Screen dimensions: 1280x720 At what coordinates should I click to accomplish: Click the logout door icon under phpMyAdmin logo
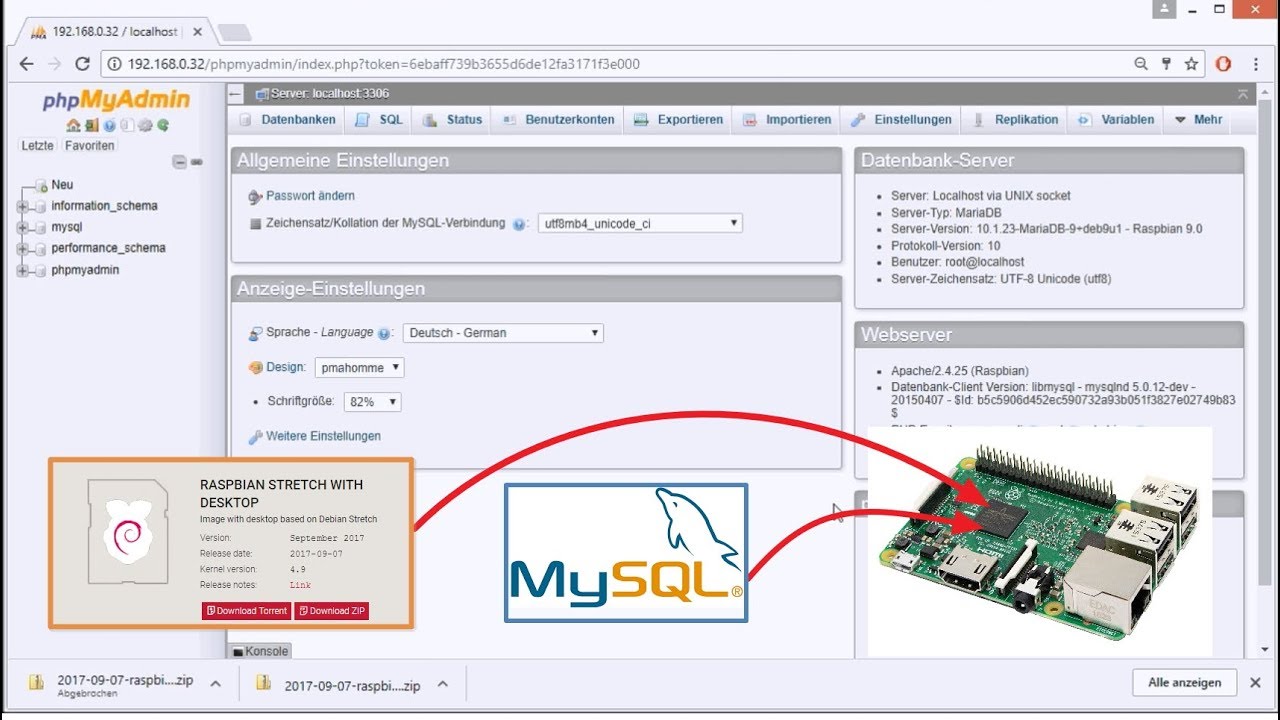point(91,126)
